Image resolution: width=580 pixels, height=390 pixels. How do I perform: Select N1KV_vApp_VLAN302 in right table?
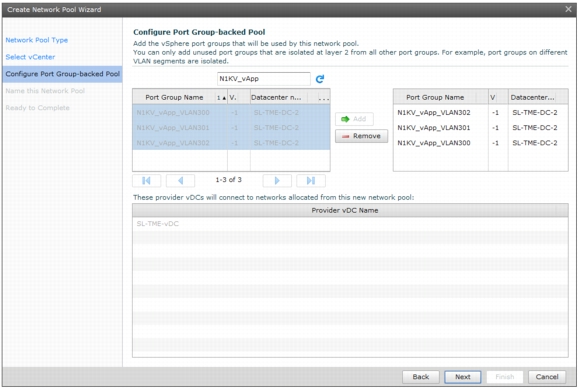click(480, 112)
